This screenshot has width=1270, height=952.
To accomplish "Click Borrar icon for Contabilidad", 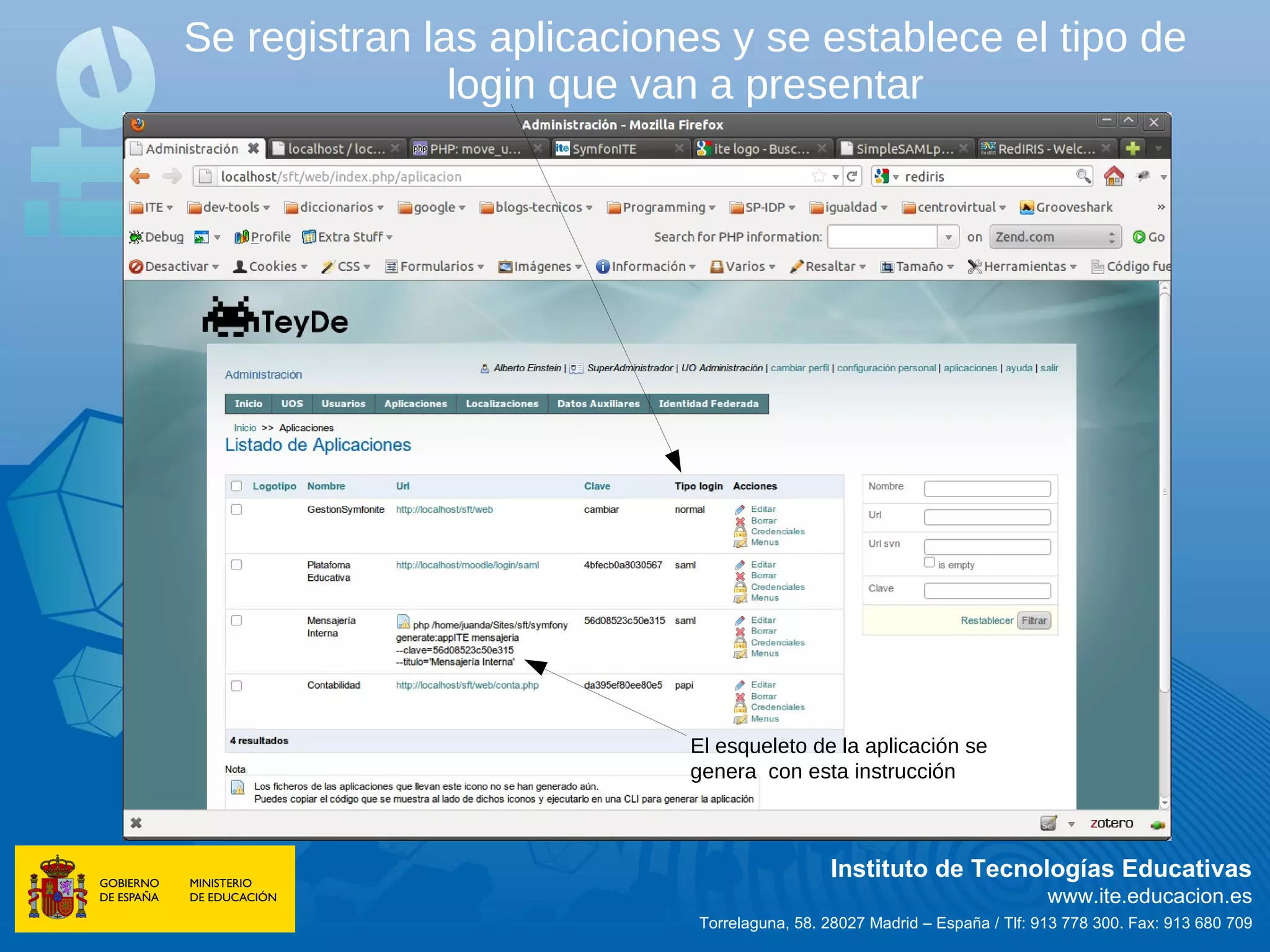I will click(740, 697).
